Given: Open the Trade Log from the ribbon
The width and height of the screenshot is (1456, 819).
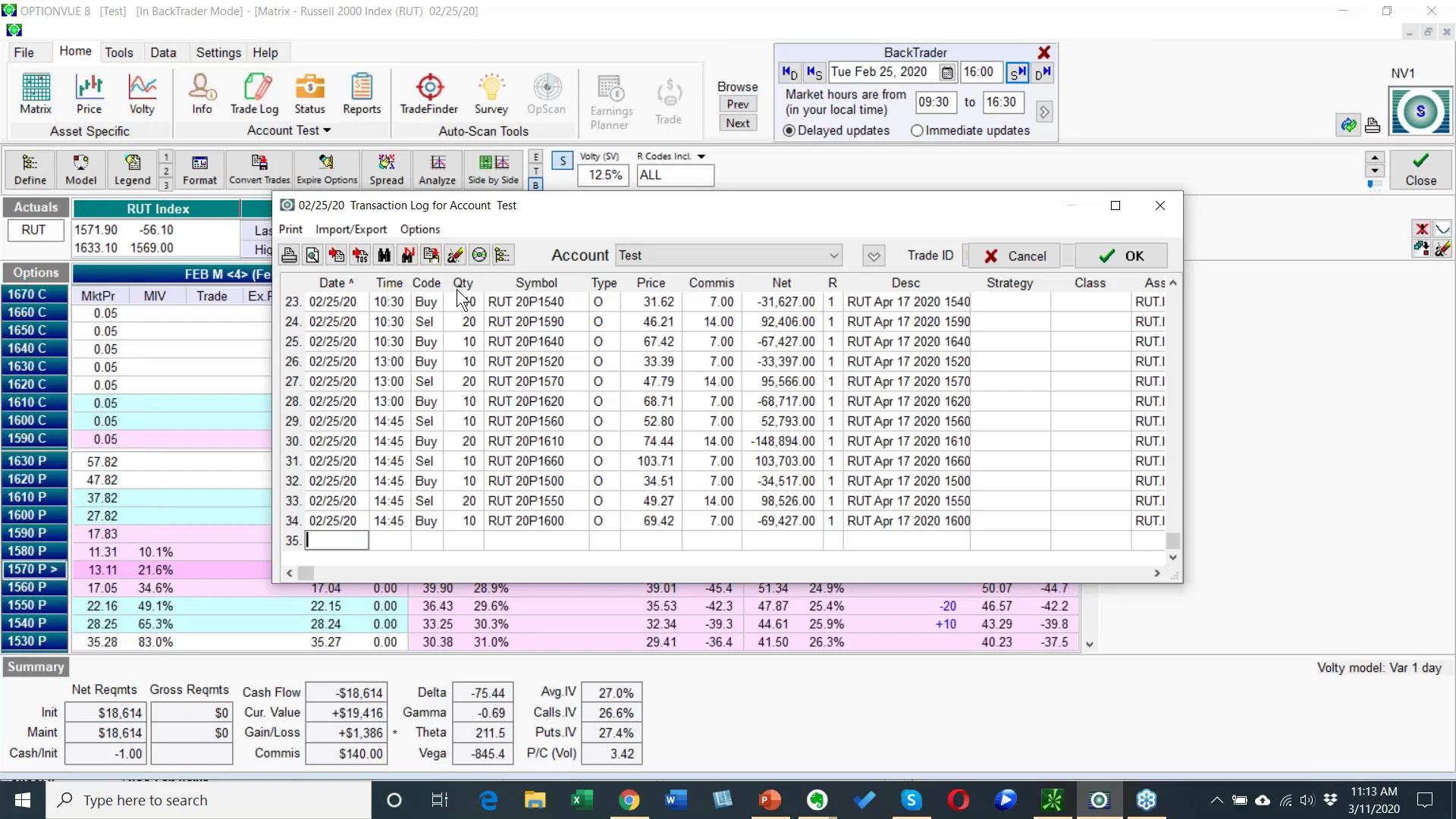Looking at the screenshot, I should point(255,94).
